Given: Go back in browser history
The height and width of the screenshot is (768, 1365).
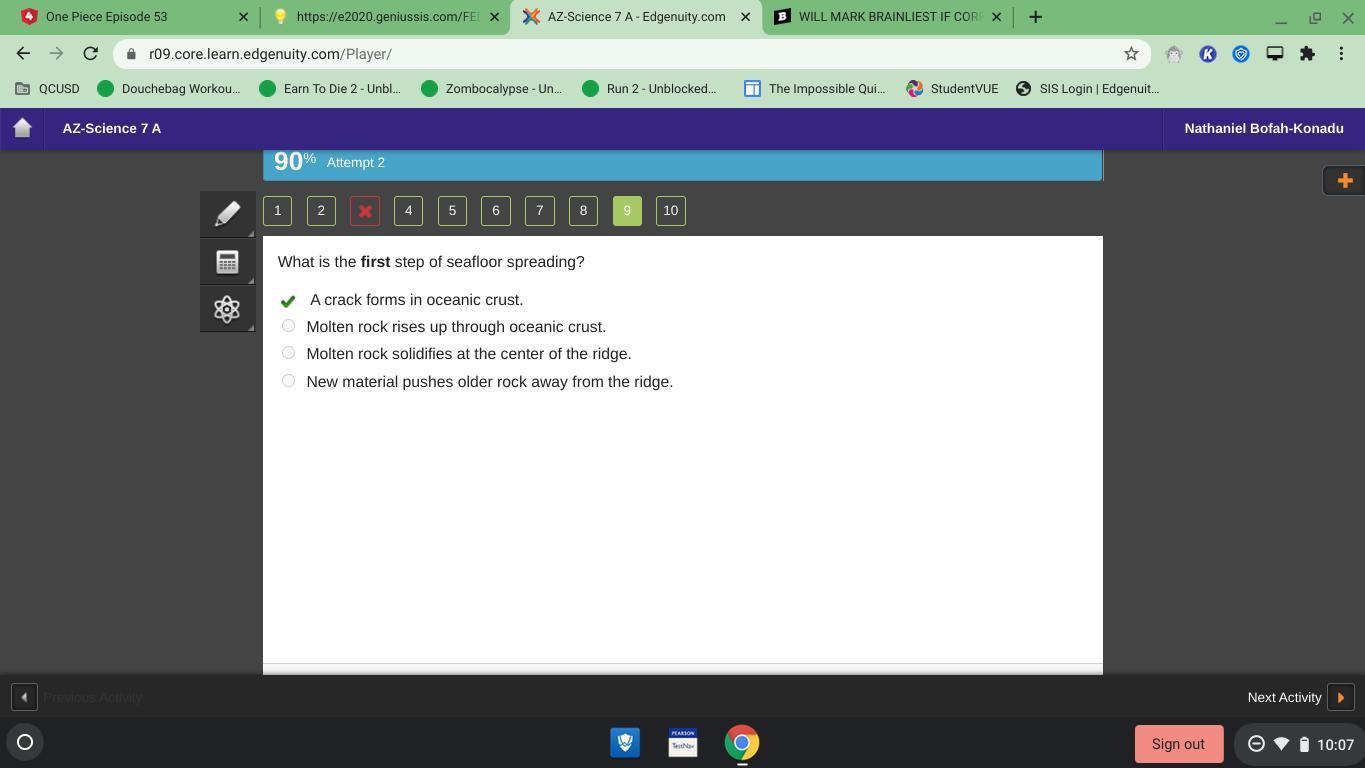Looking at the screenshot, I should [x=24, y=54].
